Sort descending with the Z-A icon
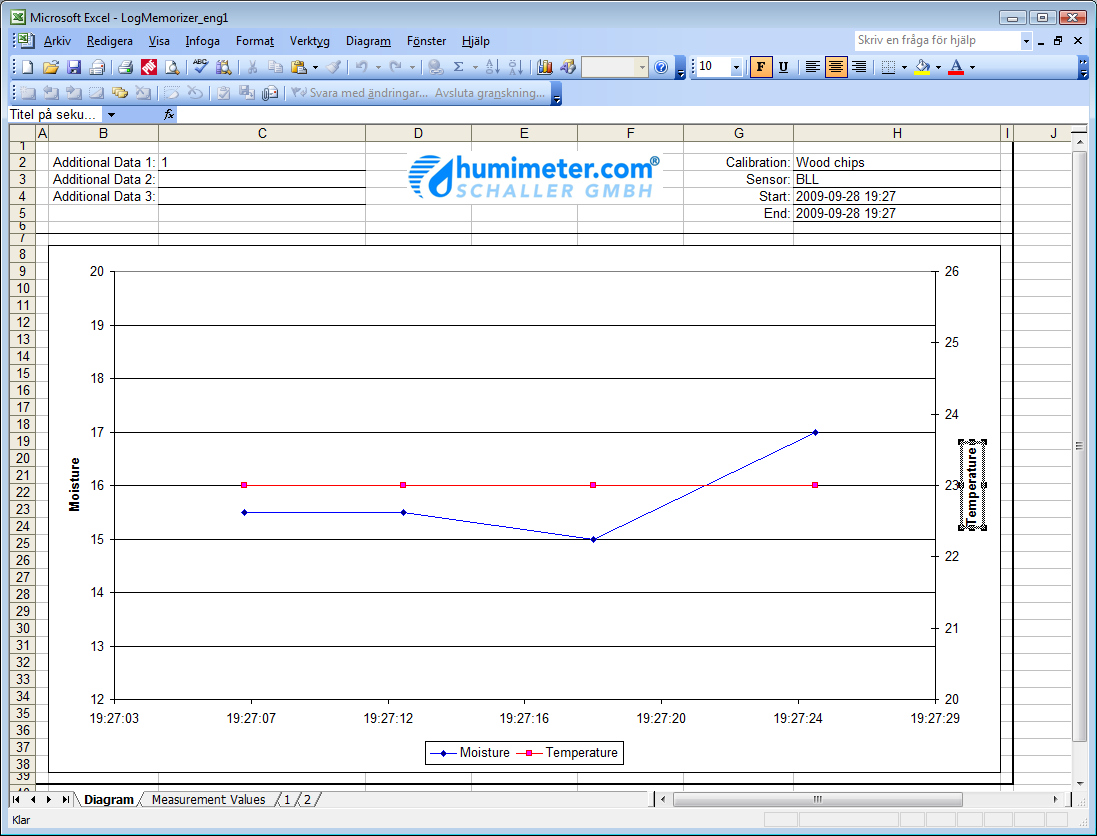Viewport: 1097px width, 836px height. pos(516,67)
